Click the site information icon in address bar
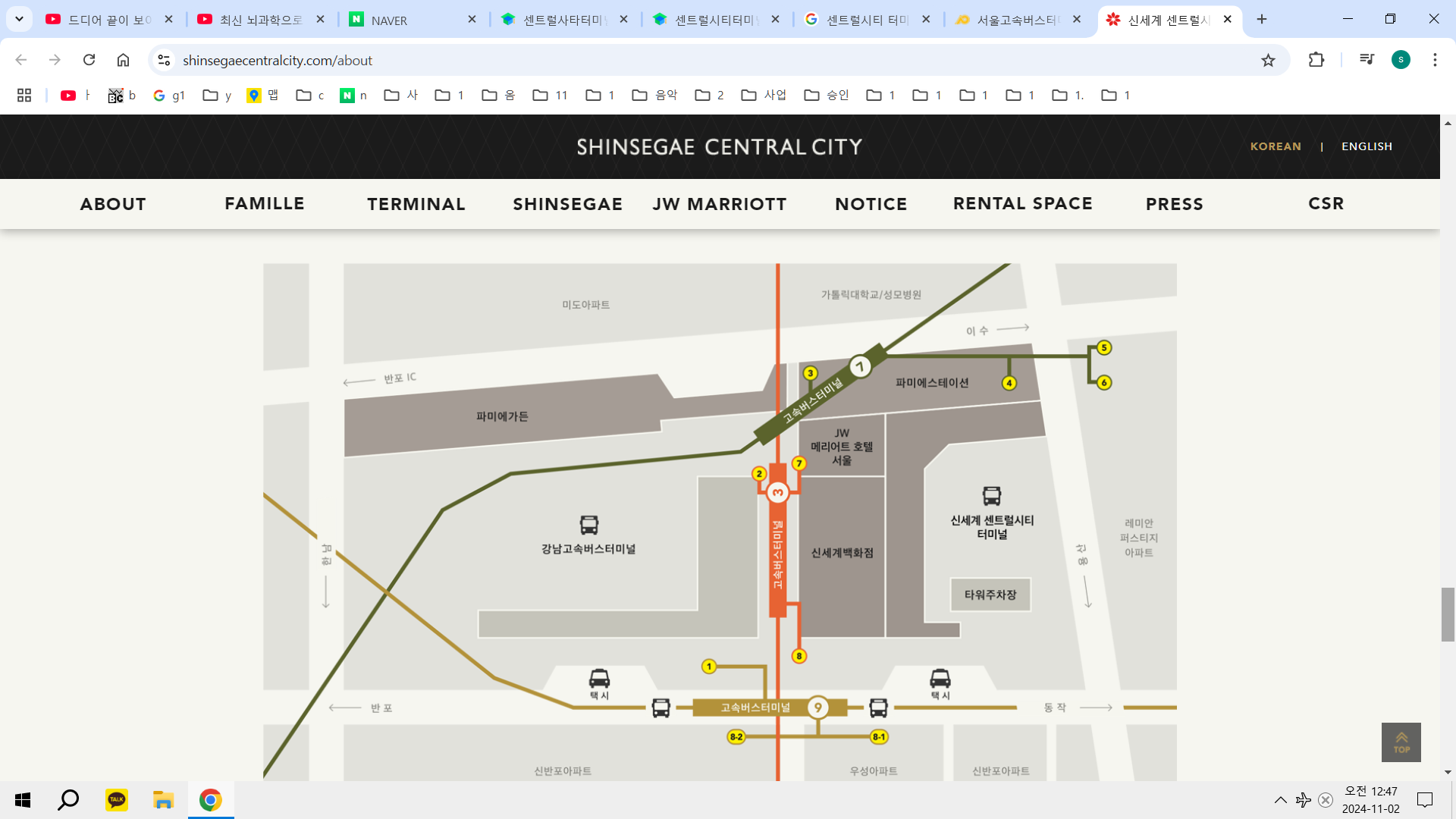The height and width of the screenshot is (819, 1456). point(164,60)
